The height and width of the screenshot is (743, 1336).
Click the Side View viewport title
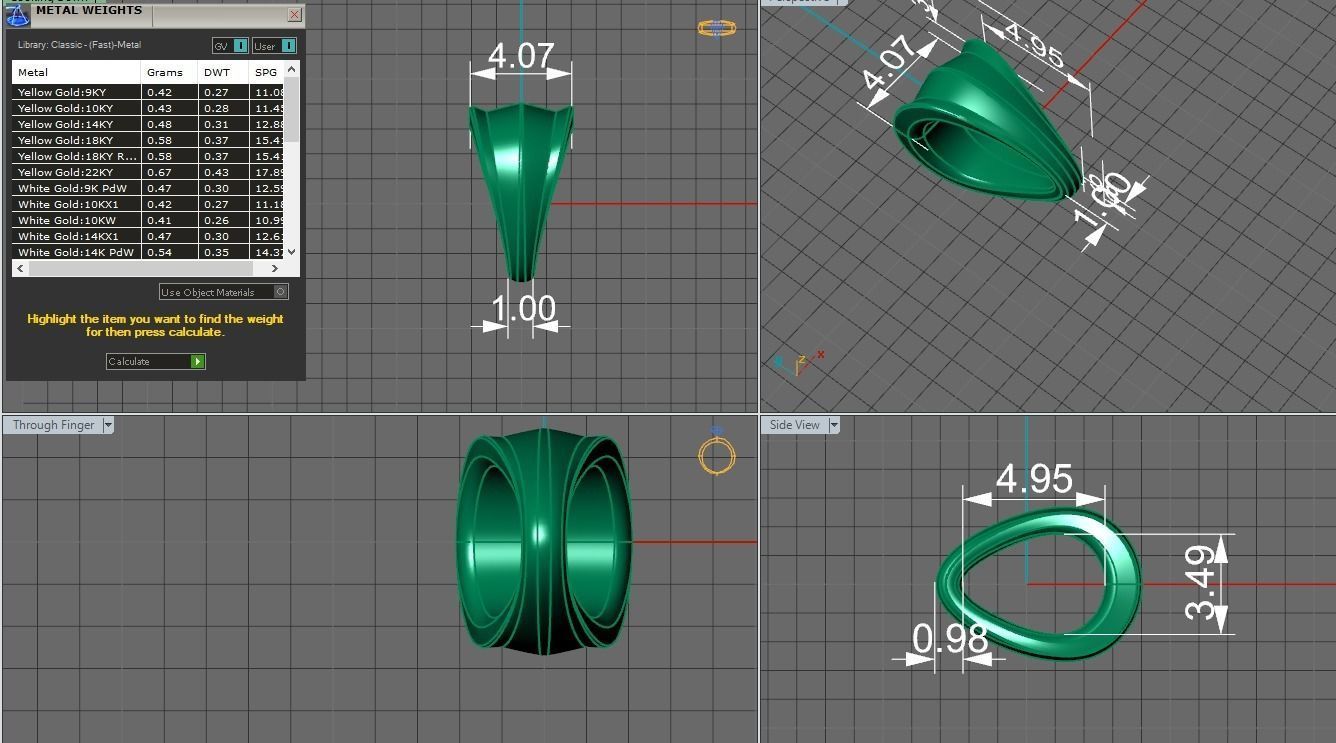click(x=795, y=425)
